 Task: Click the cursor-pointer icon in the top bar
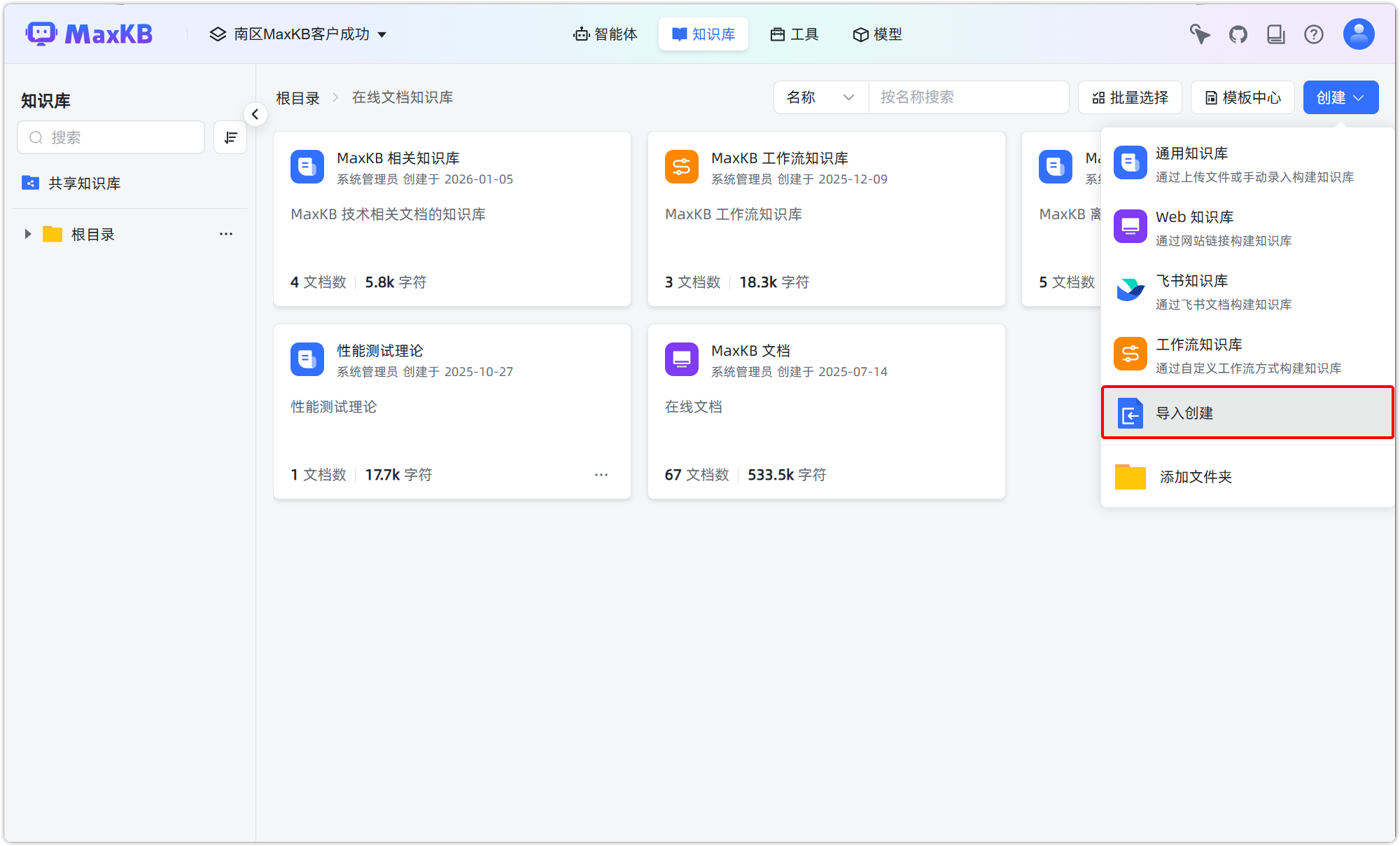click(x=1200, y=34)
